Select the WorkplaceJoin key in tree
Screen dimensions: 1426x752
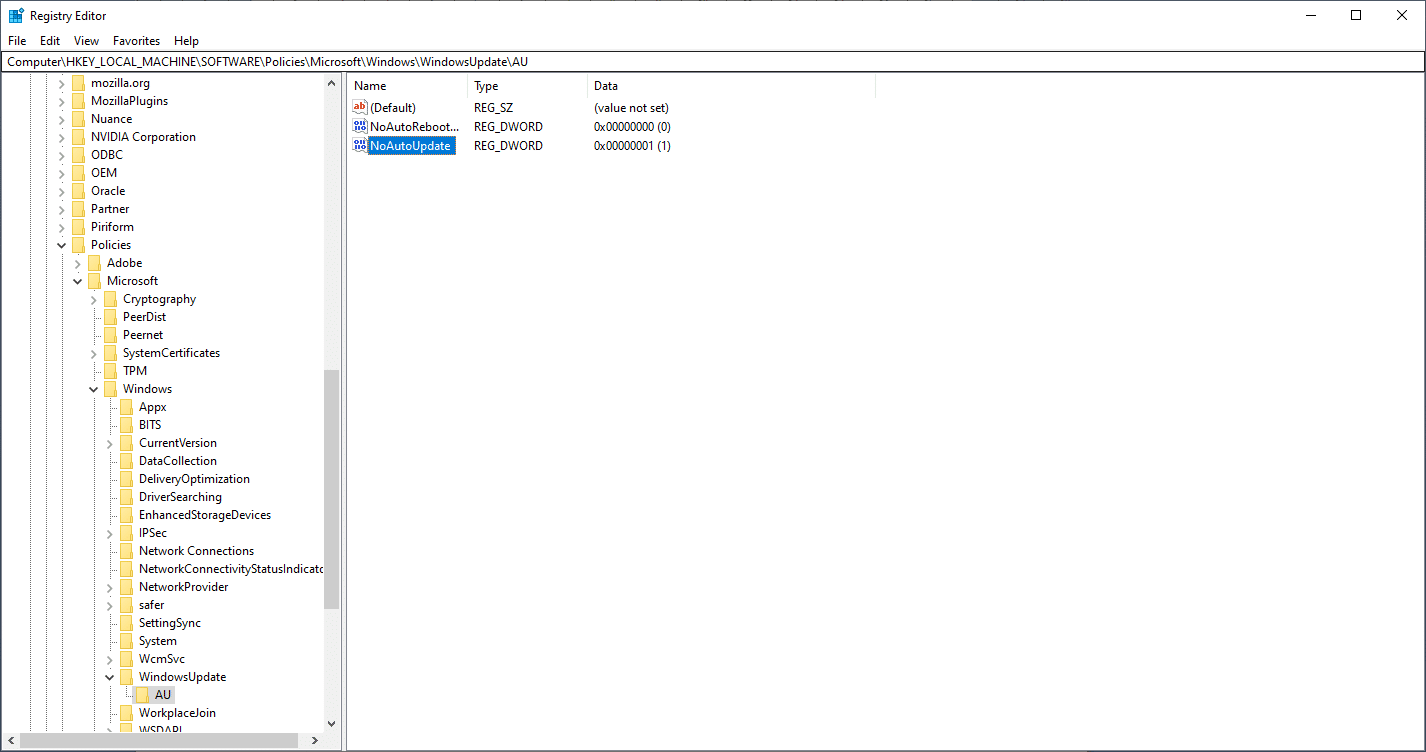point(177,713)
